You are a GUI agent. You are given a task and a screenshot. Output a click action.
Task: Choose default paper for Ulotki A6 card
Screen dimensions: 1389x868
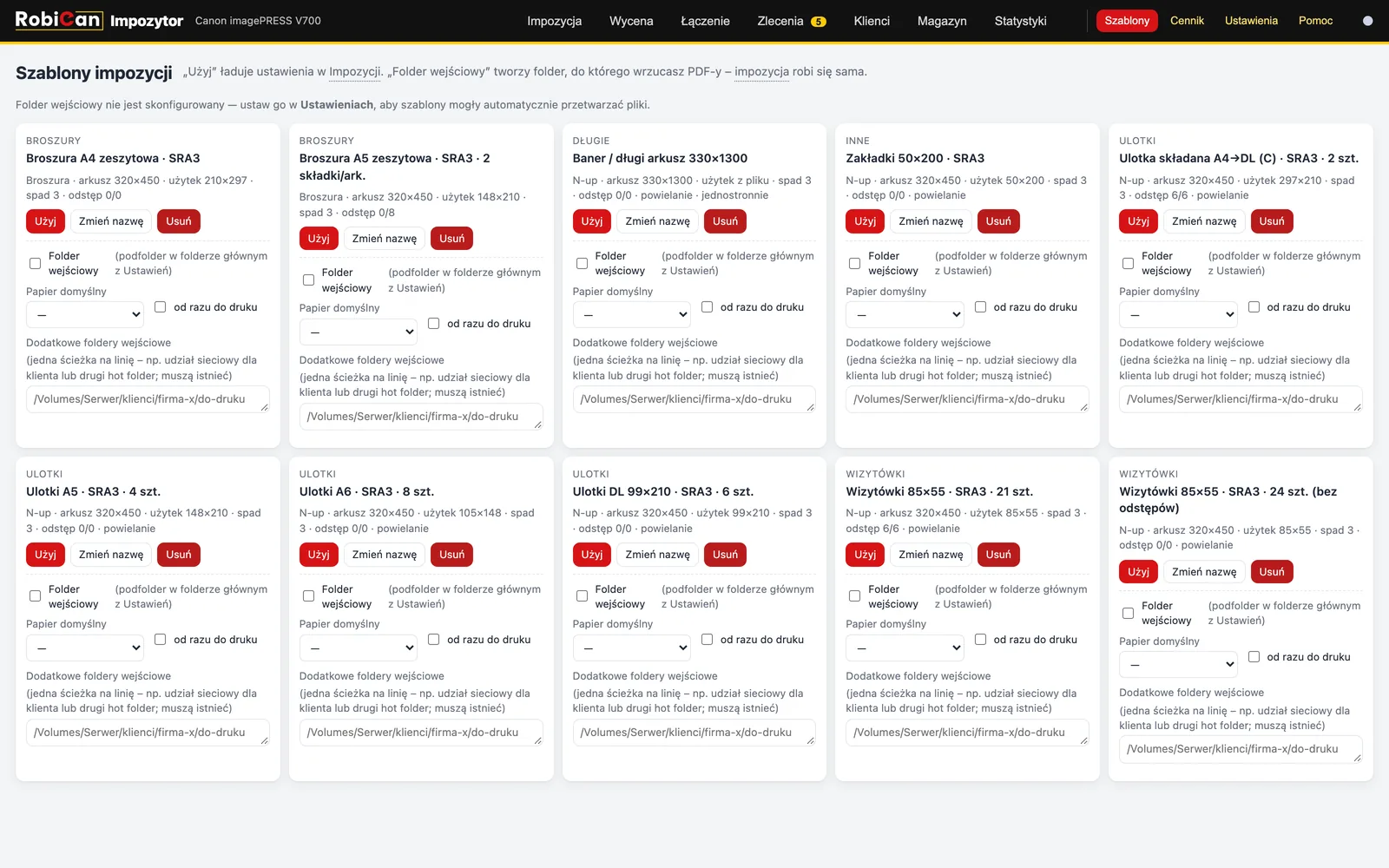(x=359, y=648)
